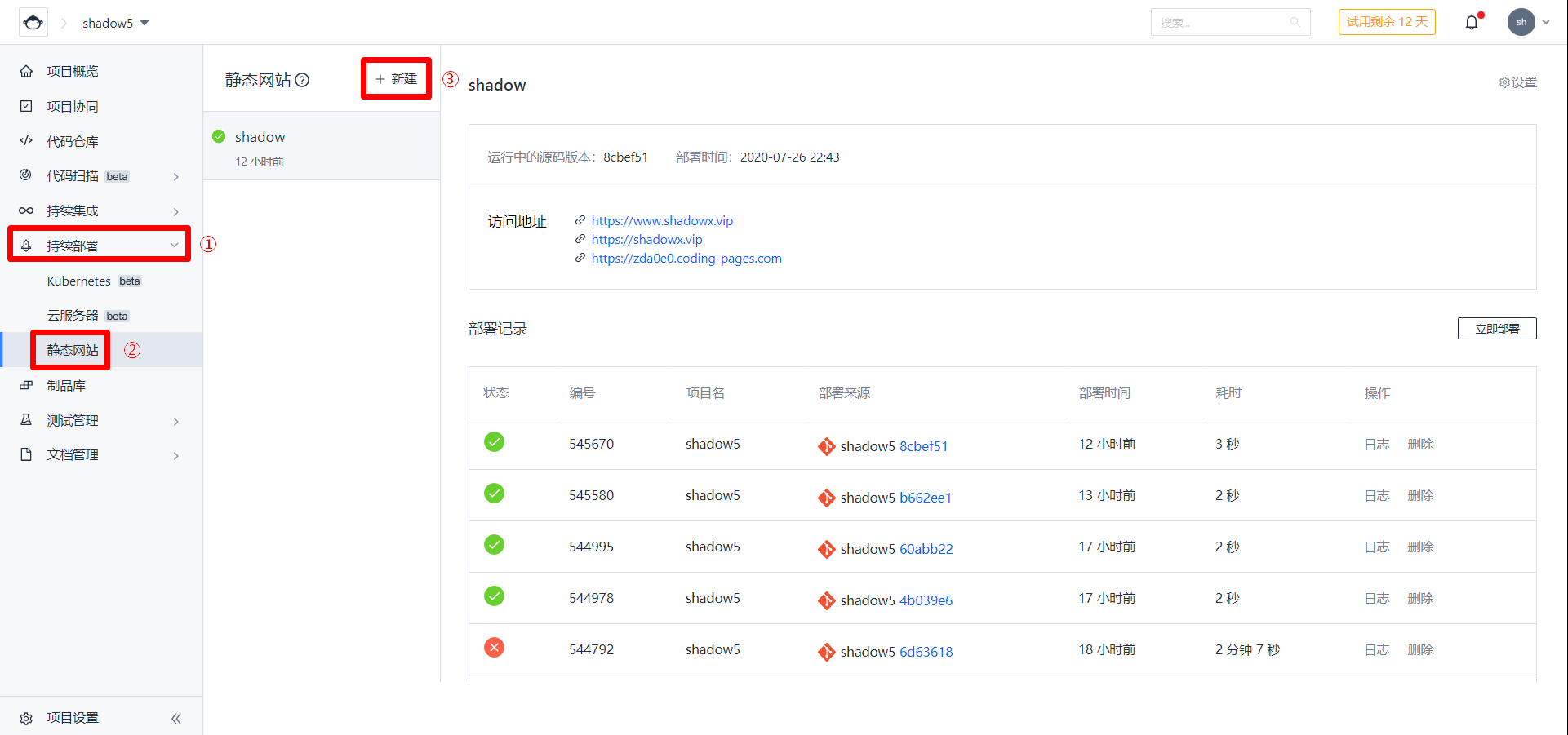The width and height of the screenshot is (1568, 735).
Task: Click the 项目设置 gear icon
Action: [x=26, y=718]
